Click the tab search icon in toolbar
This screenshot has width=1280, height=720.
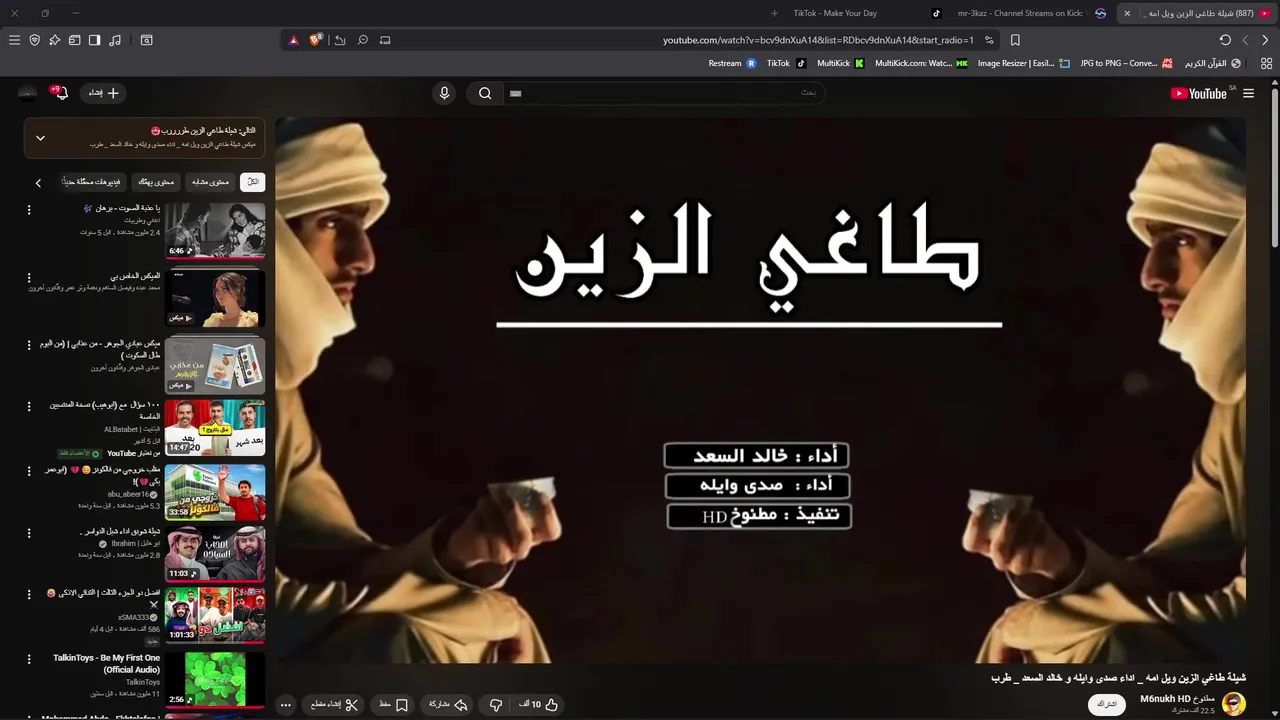pyautogui.click(x=147, y=40)
